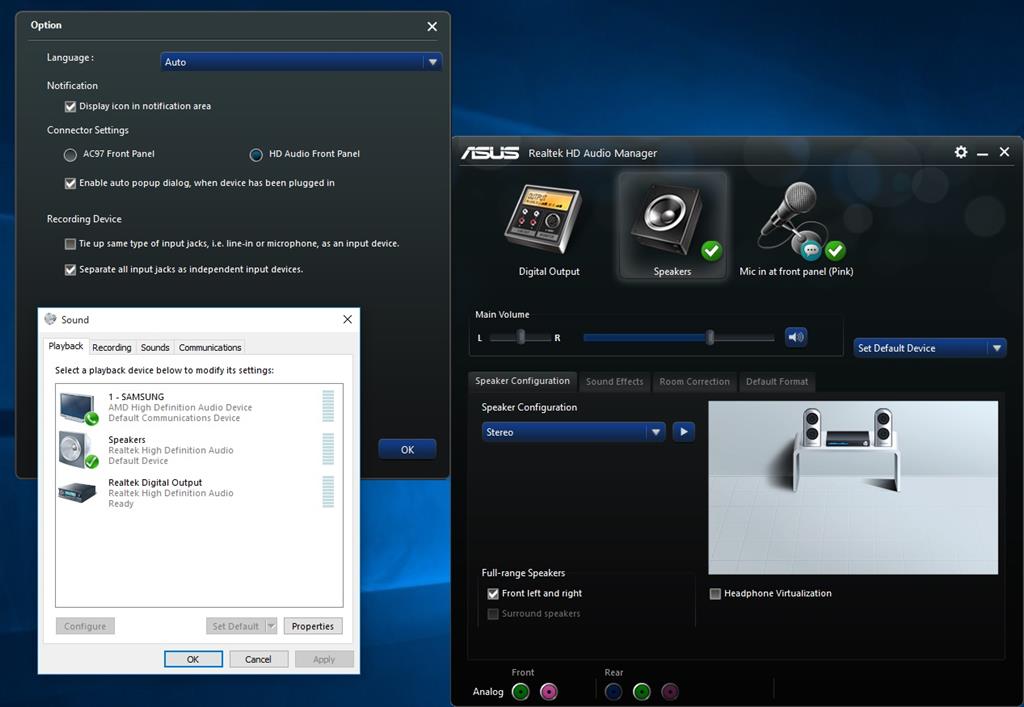Click the Set Default button in Sound

[x=236, y=626]
